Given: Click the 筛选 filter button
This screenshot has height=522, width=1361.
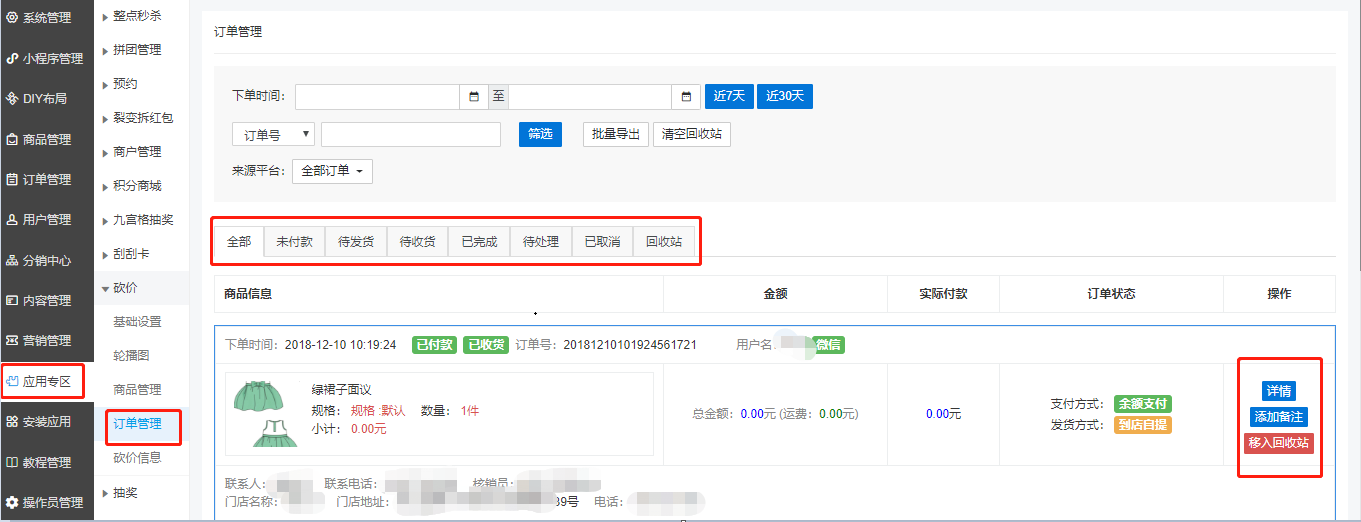Looking at the screenshot, I should (540, 134).
